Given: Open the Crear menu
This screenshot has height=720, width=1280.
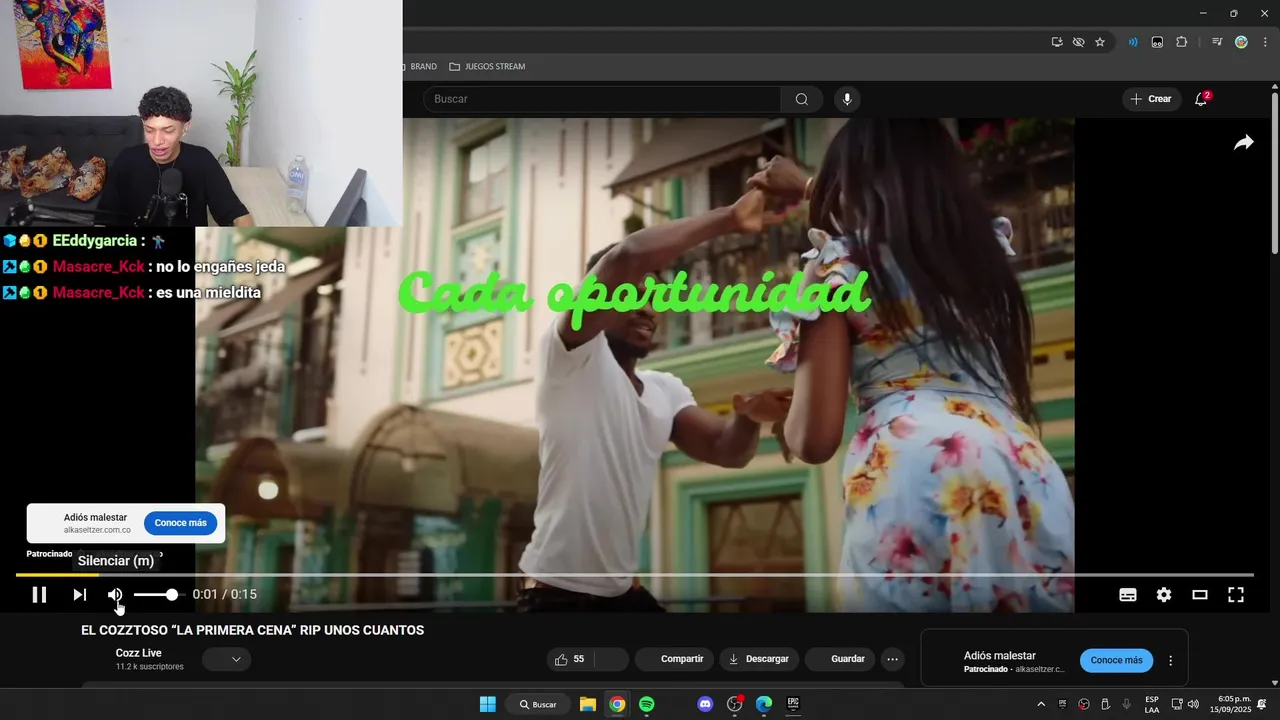Looking at the screenshot, I should (1150, 99).
